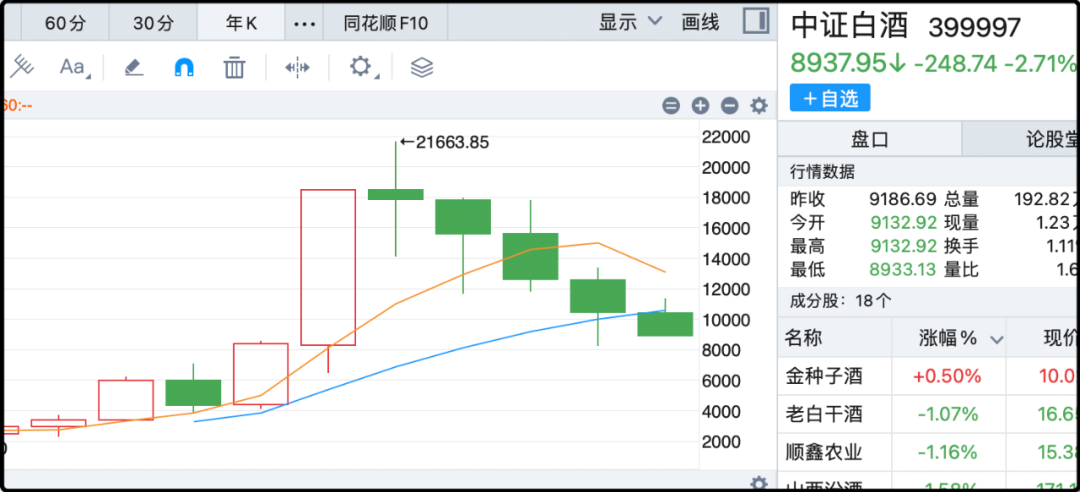Click the trash can delete icon
1080x492 pixels.
(x=234, y=67)
